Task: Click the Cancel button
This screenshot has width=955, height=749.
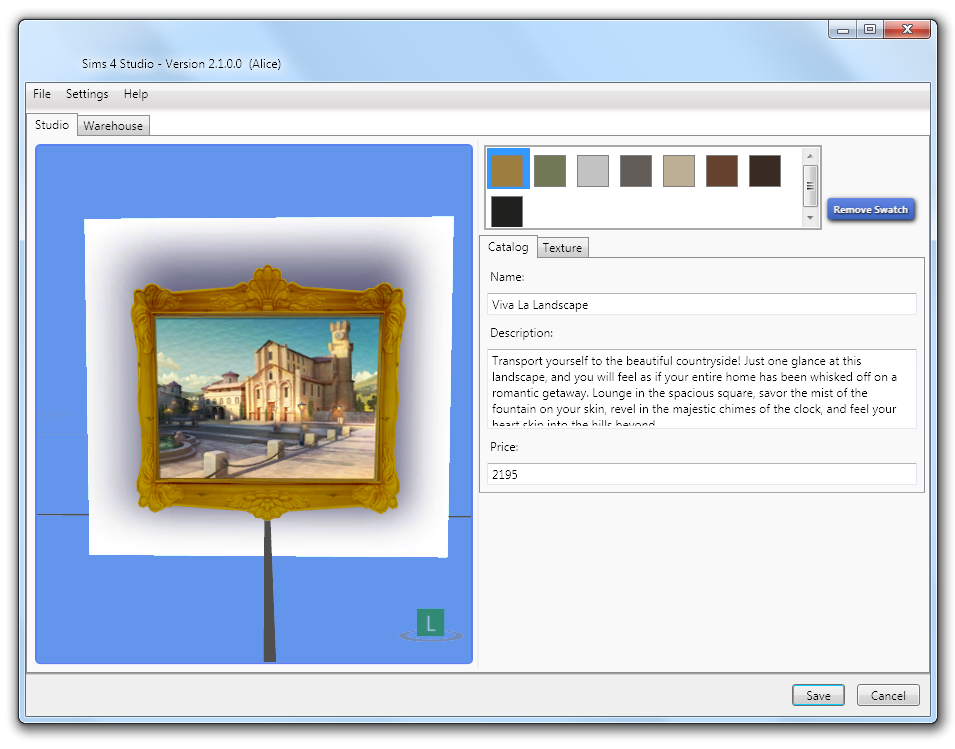Action: click(888, 695)
